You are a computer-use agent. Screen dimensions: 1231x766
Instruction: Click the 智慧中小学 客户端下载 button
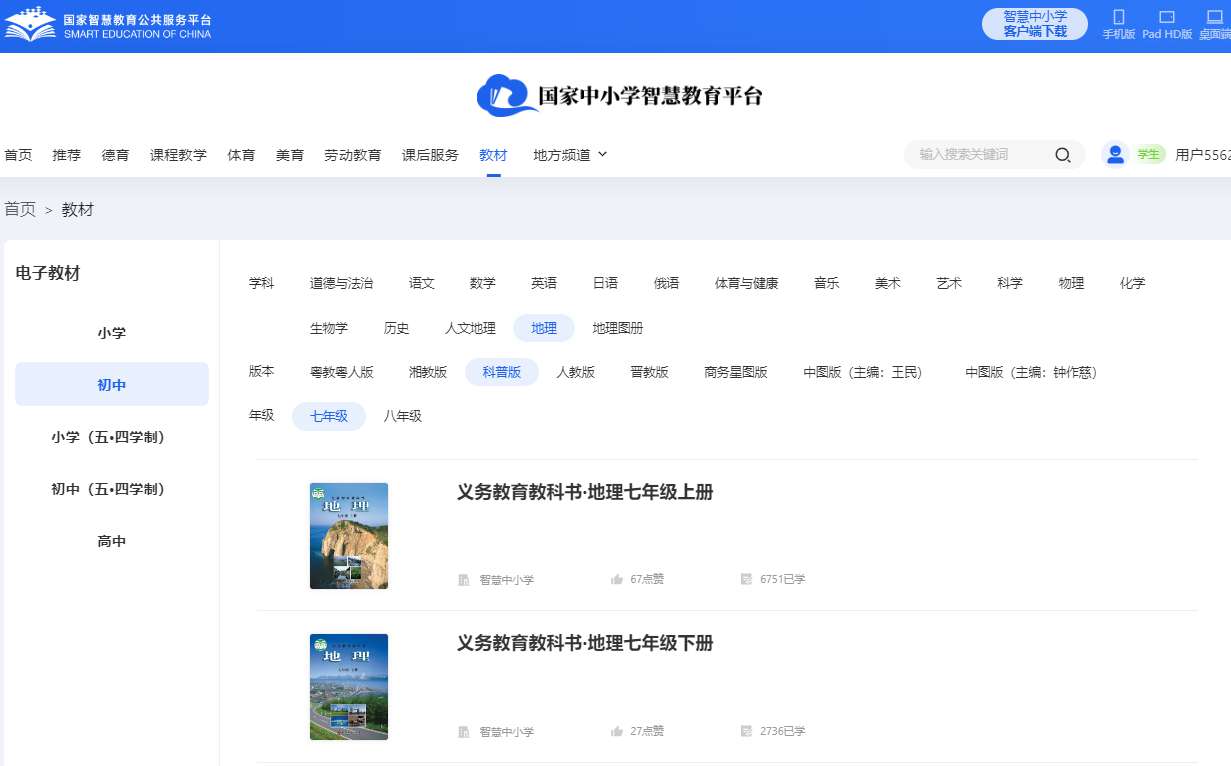[x=1035, y=24]
